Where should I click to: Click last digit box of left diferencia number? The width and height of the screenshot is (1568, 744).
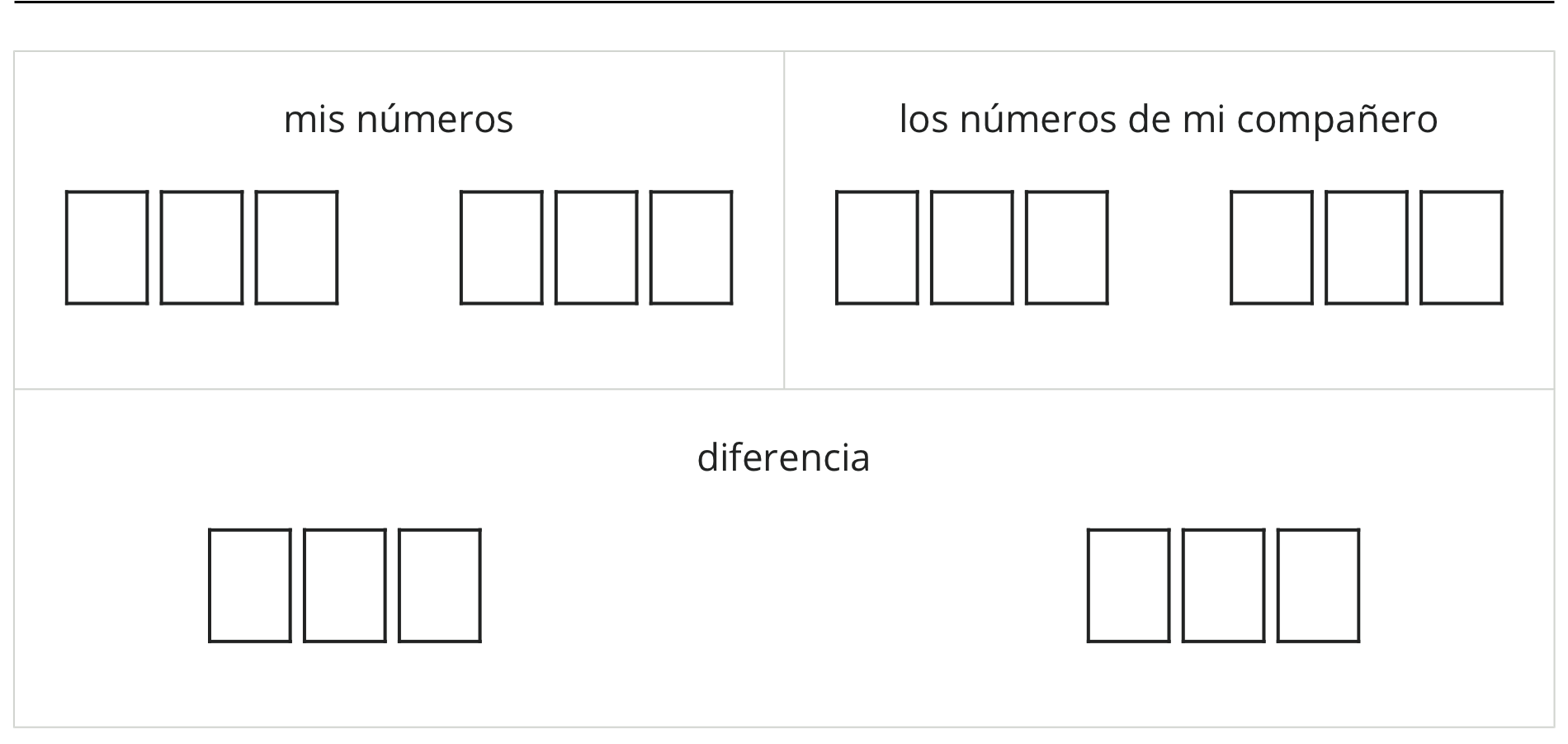point(440,585)
